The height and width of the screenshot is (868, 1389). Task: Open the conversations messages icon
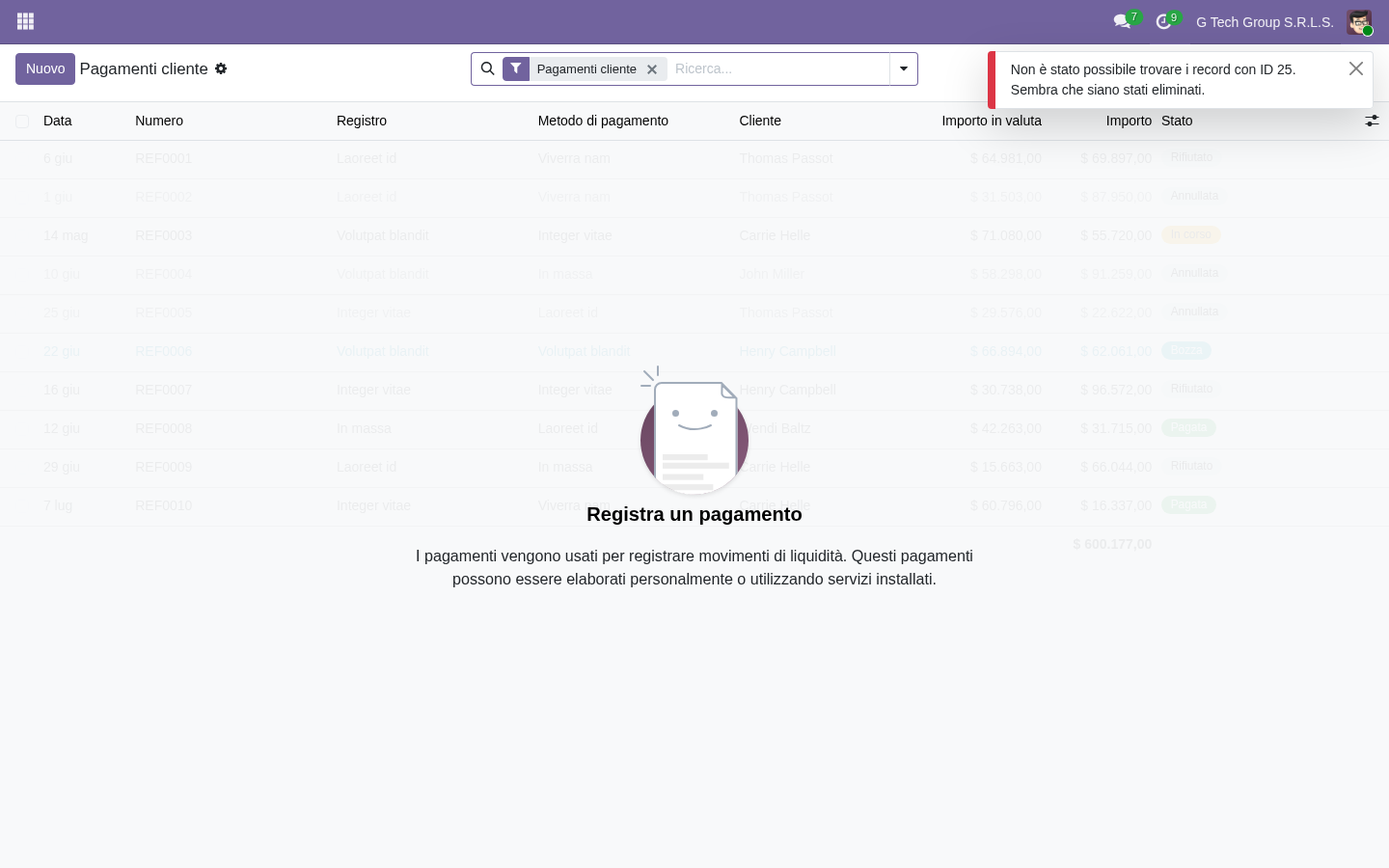pos(1122,21)
